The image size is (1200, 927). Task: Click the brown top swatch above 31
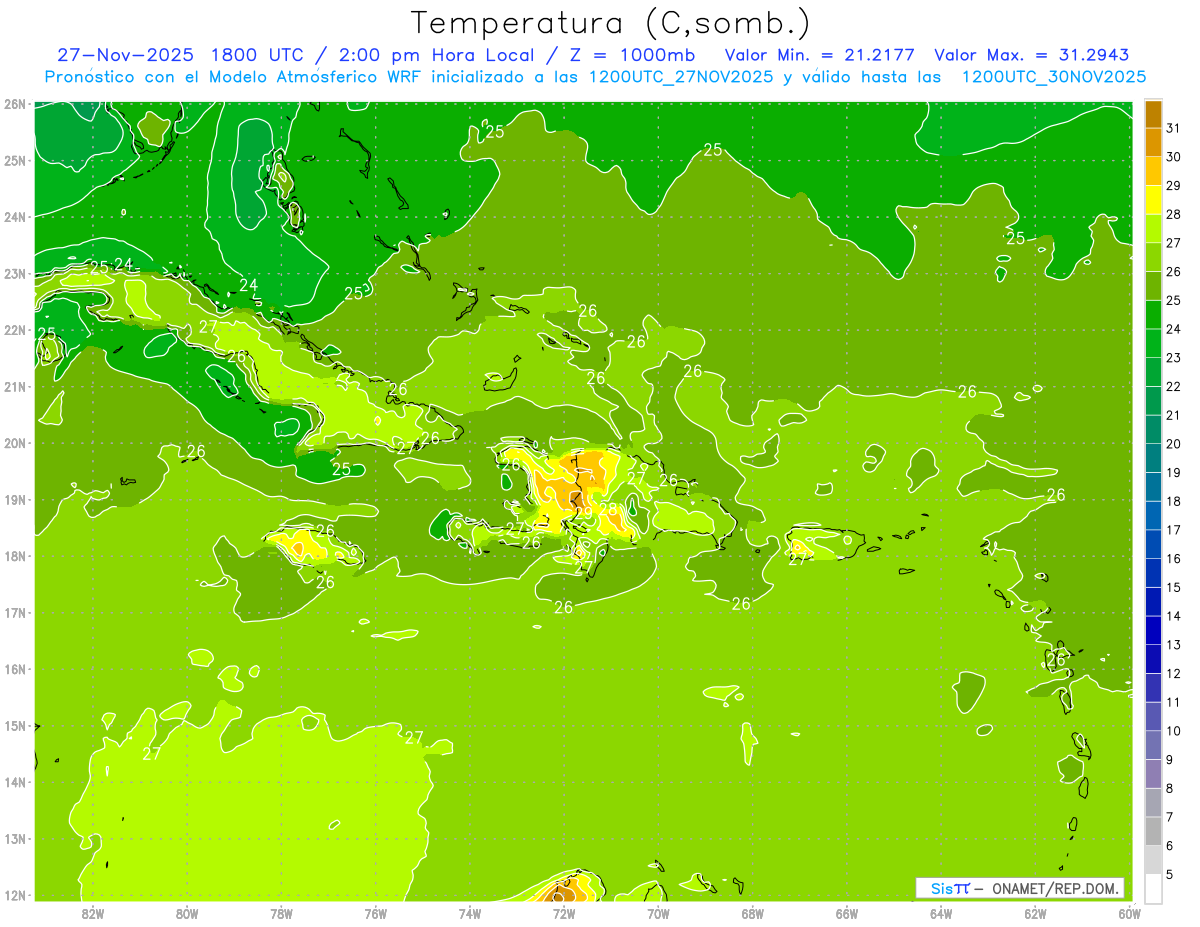(x=1153, y=114)
